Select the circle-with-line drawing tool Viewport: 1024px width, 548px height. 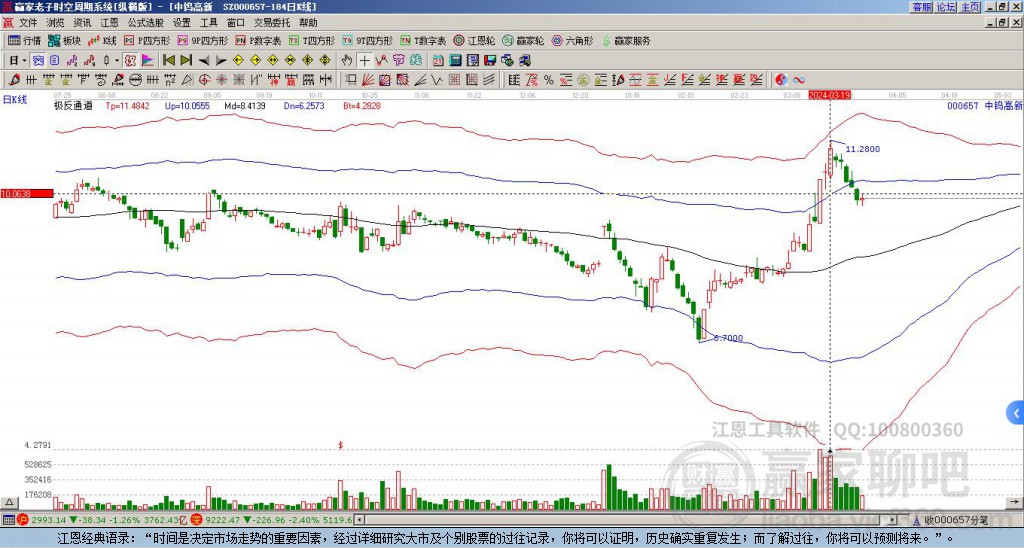(x=135, y=80)
